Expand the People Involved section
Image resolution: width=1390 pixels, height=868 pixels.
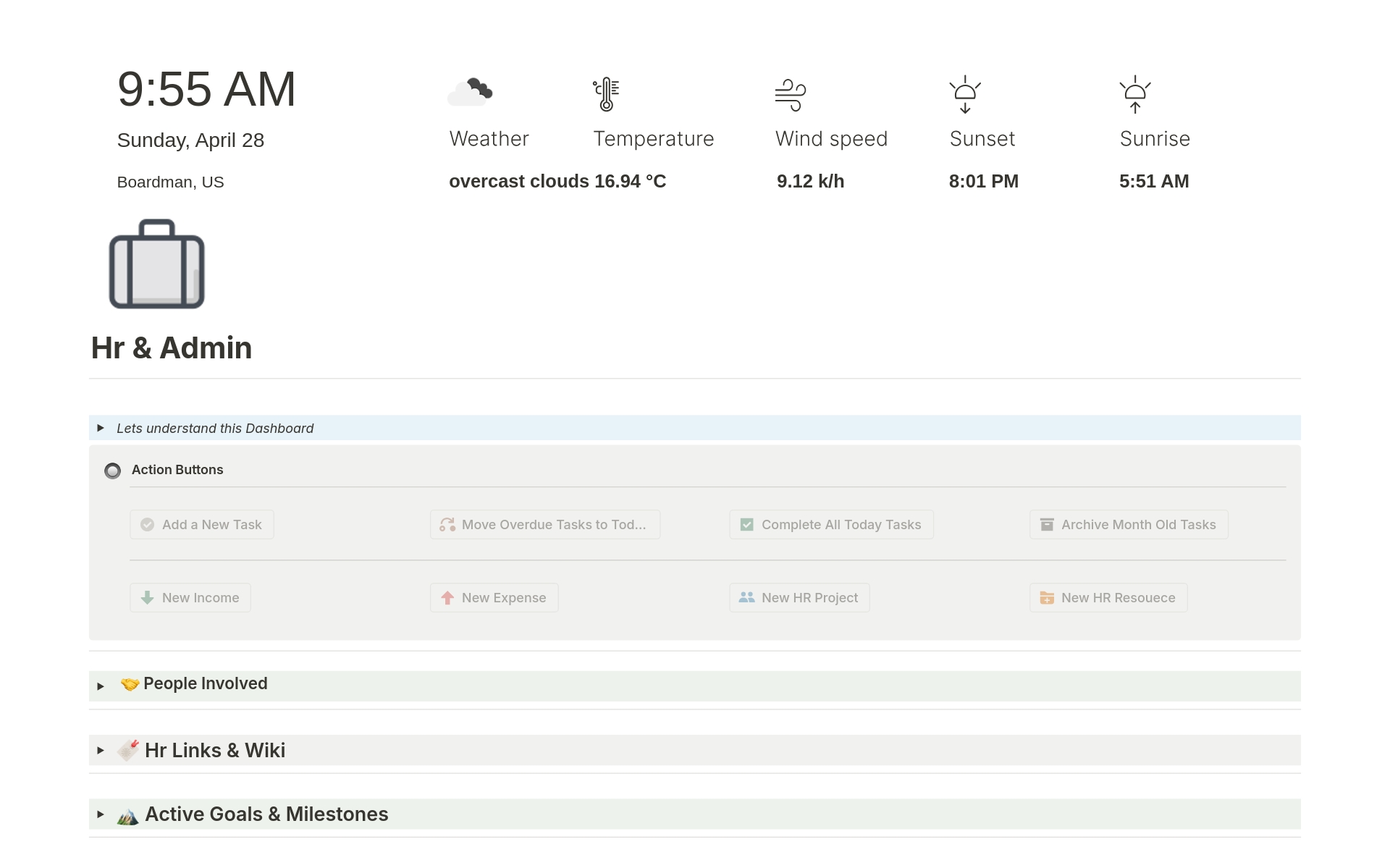click(x=101, y=686)
